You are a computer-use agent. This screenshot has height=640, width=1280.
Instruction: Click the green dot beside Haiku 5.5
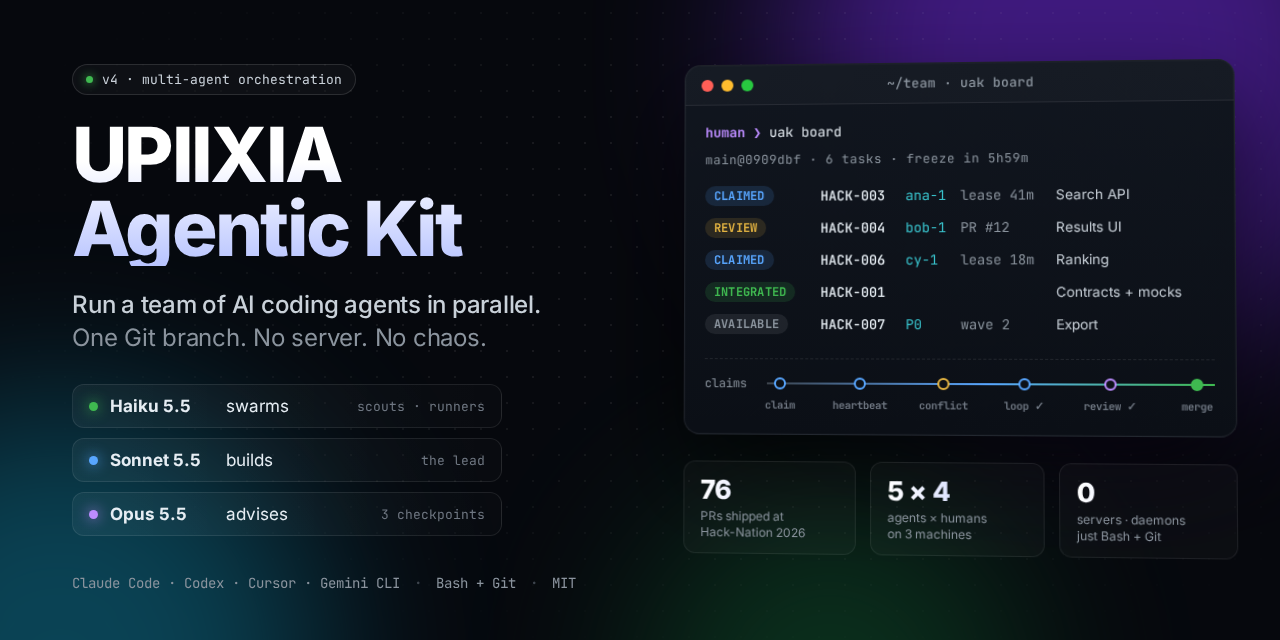pos(93,407)
